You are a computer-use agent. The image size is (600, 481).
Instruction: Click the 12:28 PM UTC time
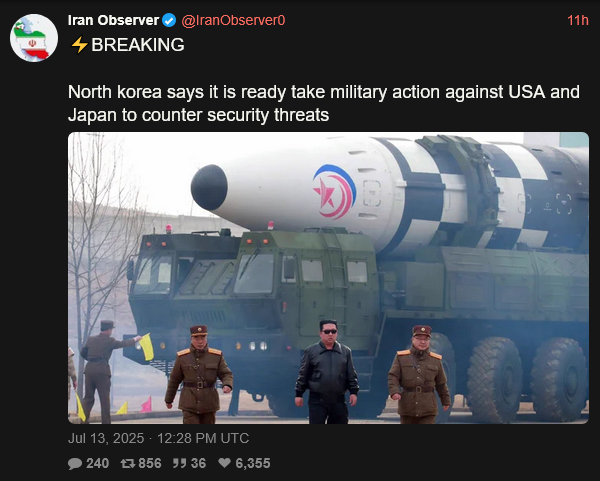(203, 438)
